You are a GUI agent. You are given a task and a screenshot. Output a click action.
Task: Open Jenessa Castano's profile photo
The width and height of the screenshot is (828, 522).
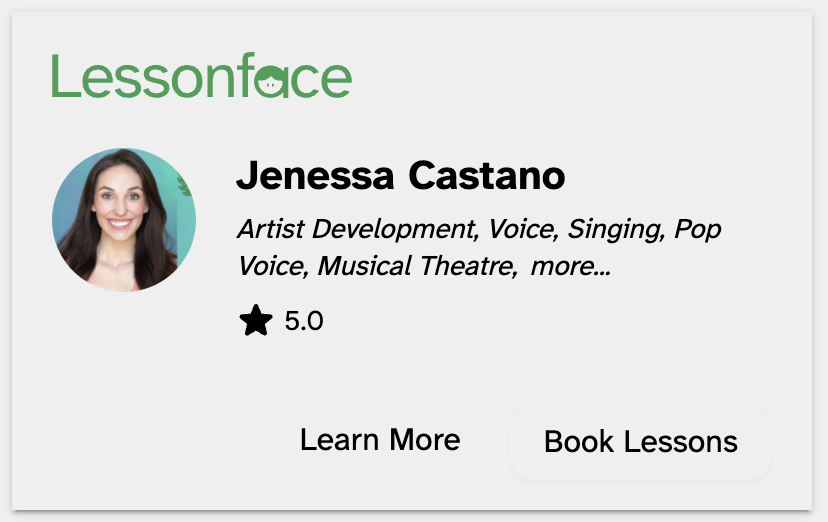point(123,220)
